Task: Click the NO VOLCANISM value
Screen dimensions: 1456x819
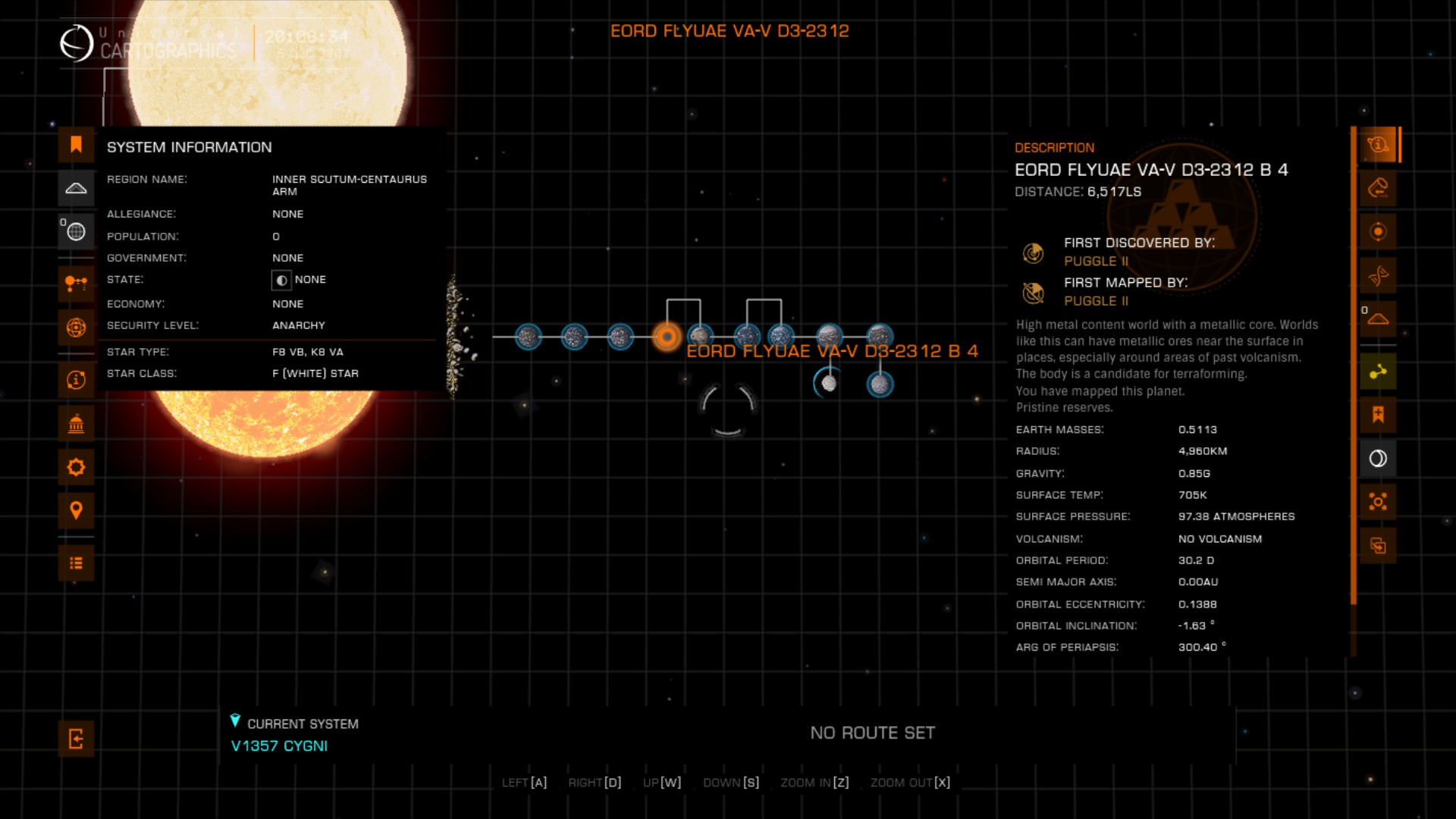Action: click(x=1219, y=538)
